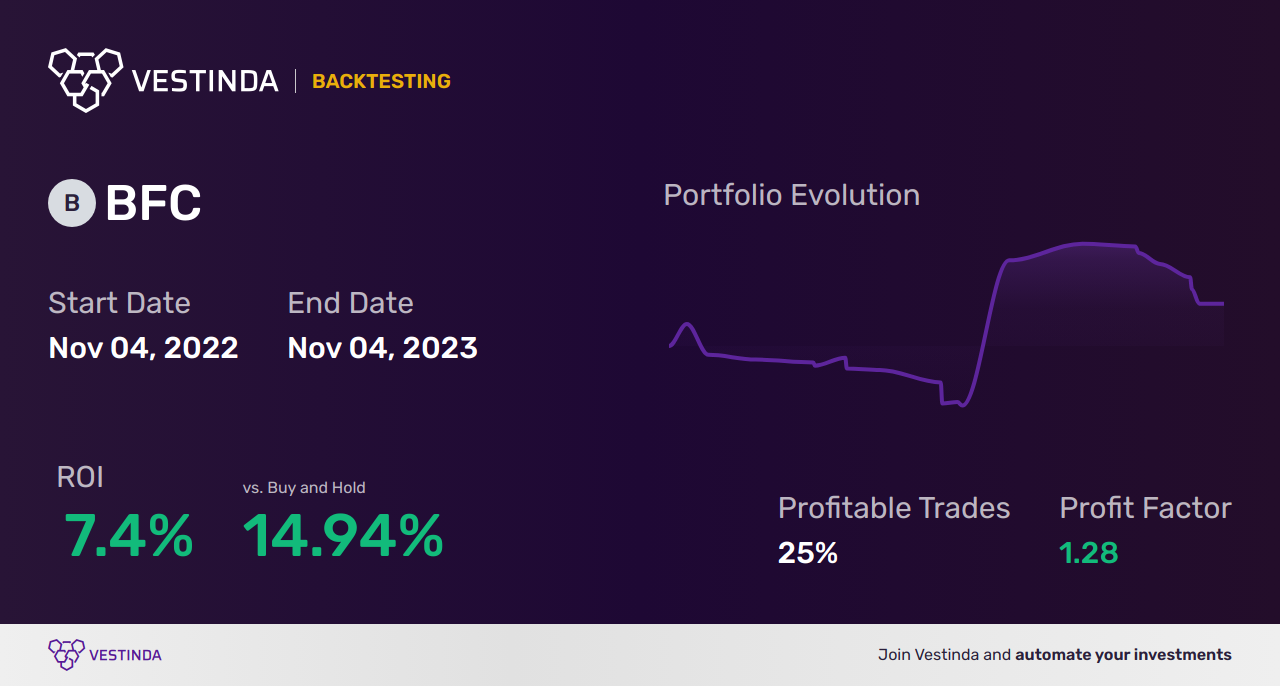
Task: Click the 14.94% buy and hold value
Action: [x=343, y=536]
